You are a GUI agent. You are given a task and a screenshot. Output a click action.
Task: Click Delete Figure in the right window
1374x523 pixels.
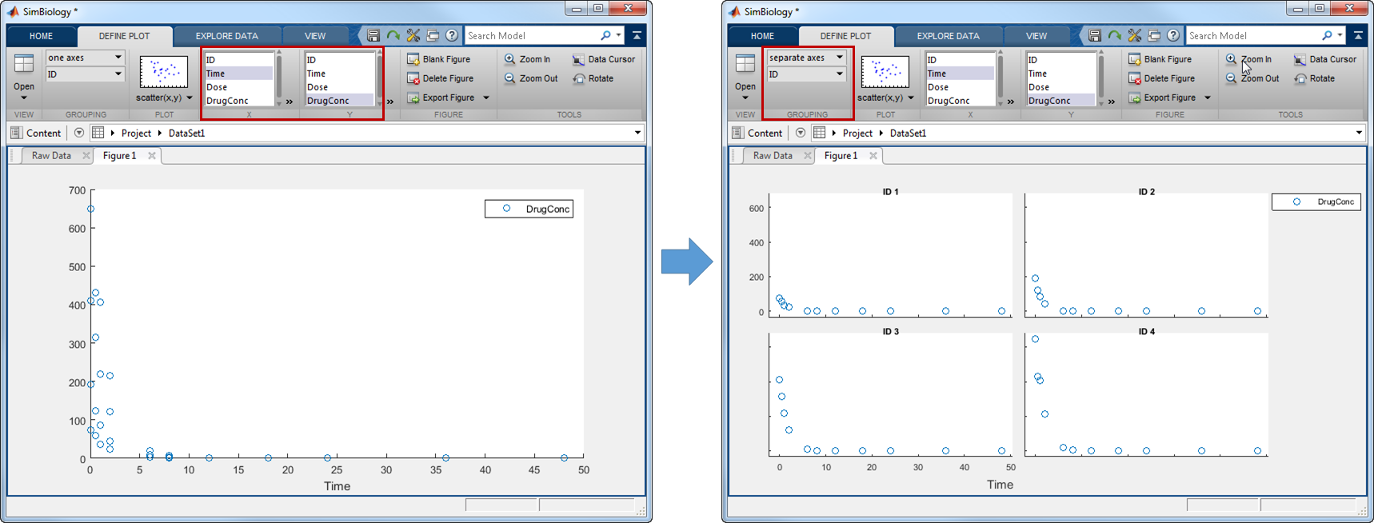pos(1162,78)
